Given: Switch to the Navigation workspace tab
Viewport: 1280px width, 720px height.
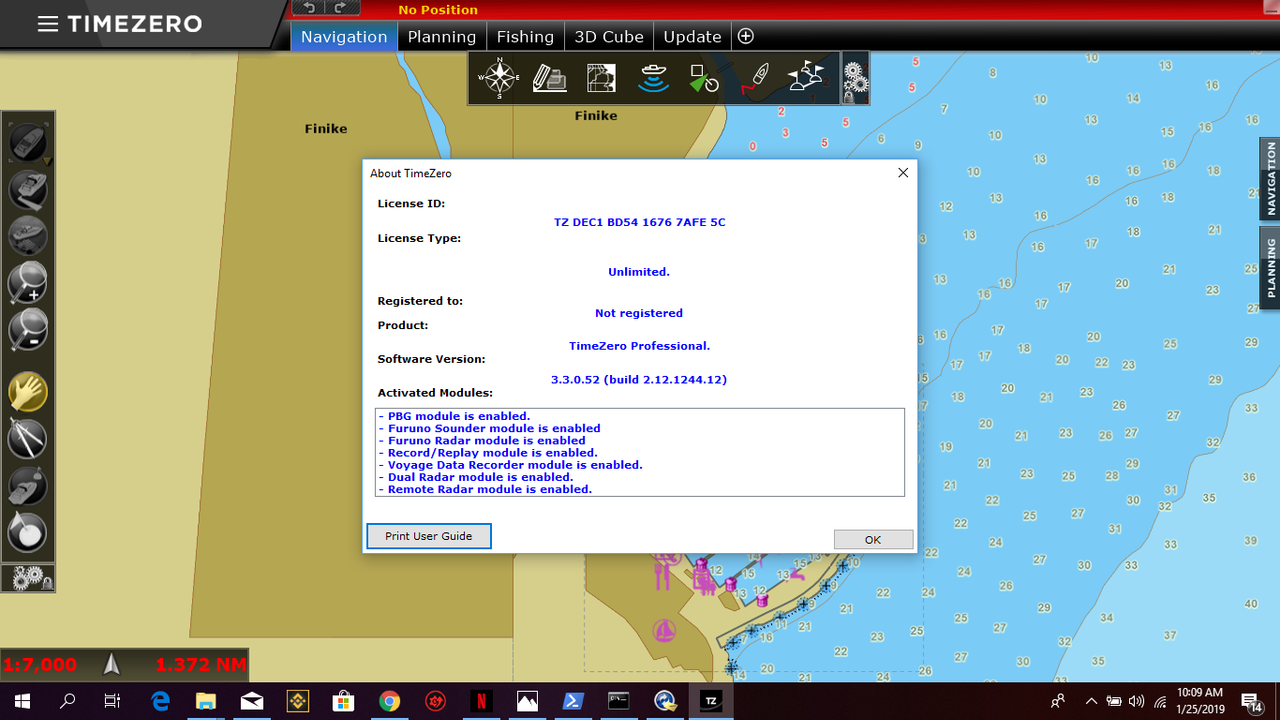Looking at the screenshot, I should 344,37.
